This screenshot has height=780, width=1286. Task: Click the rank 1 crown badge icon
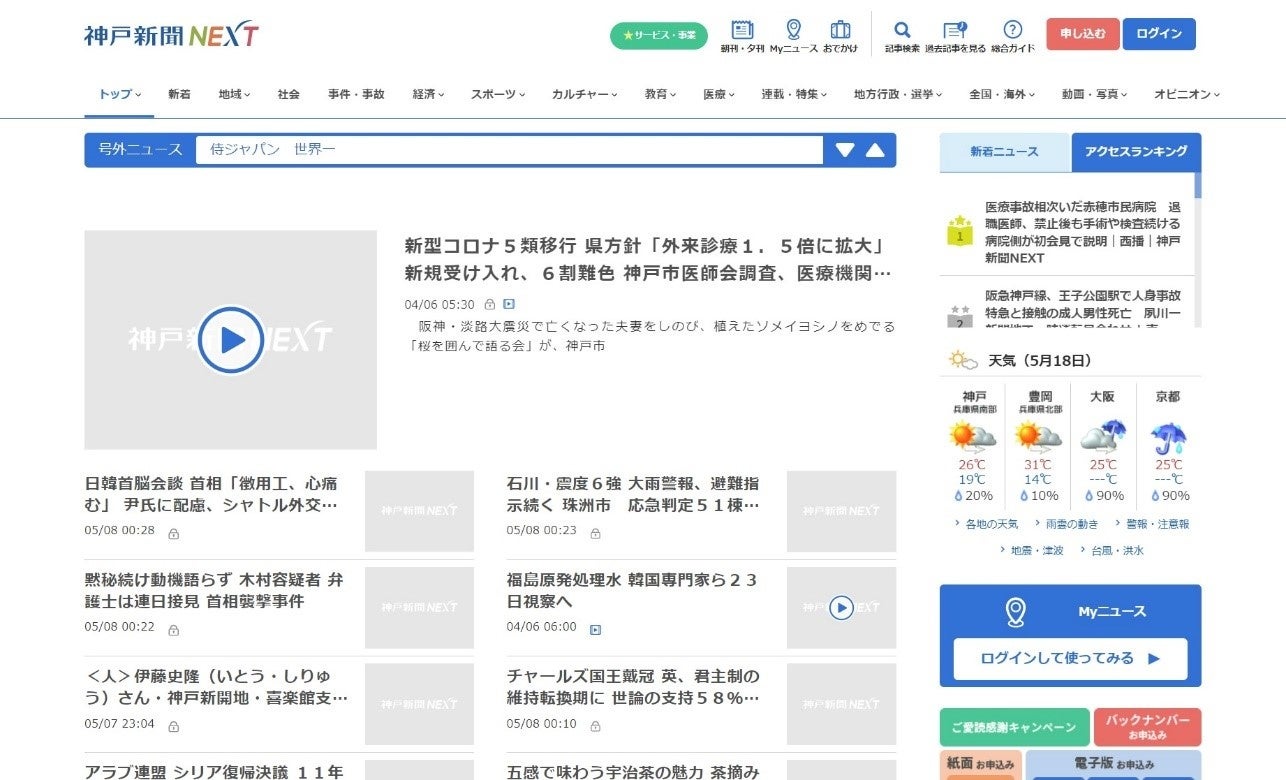click(960, 230)
